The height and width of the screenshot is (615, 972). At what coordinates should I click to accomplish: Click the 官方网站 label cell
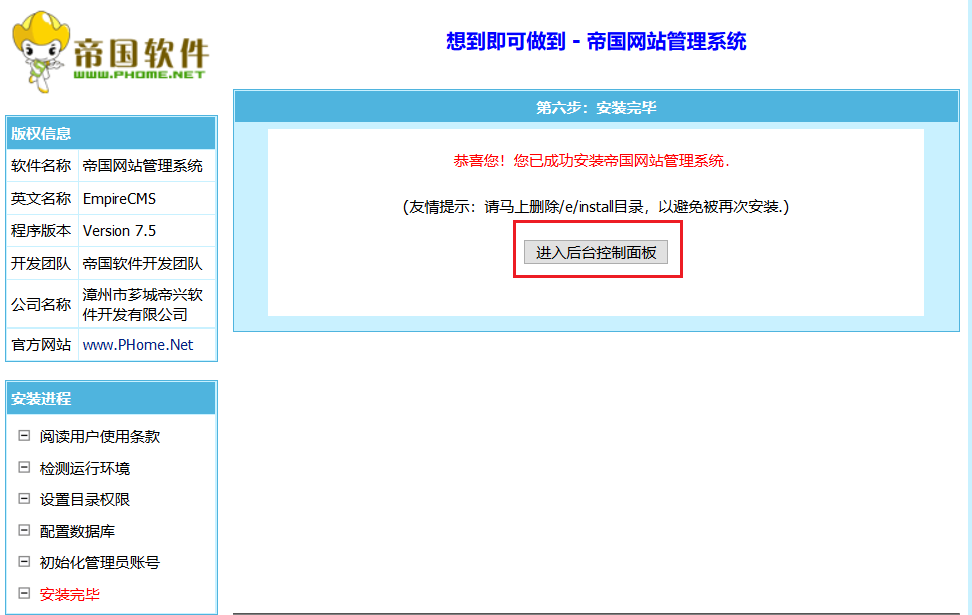pos(42,345)
